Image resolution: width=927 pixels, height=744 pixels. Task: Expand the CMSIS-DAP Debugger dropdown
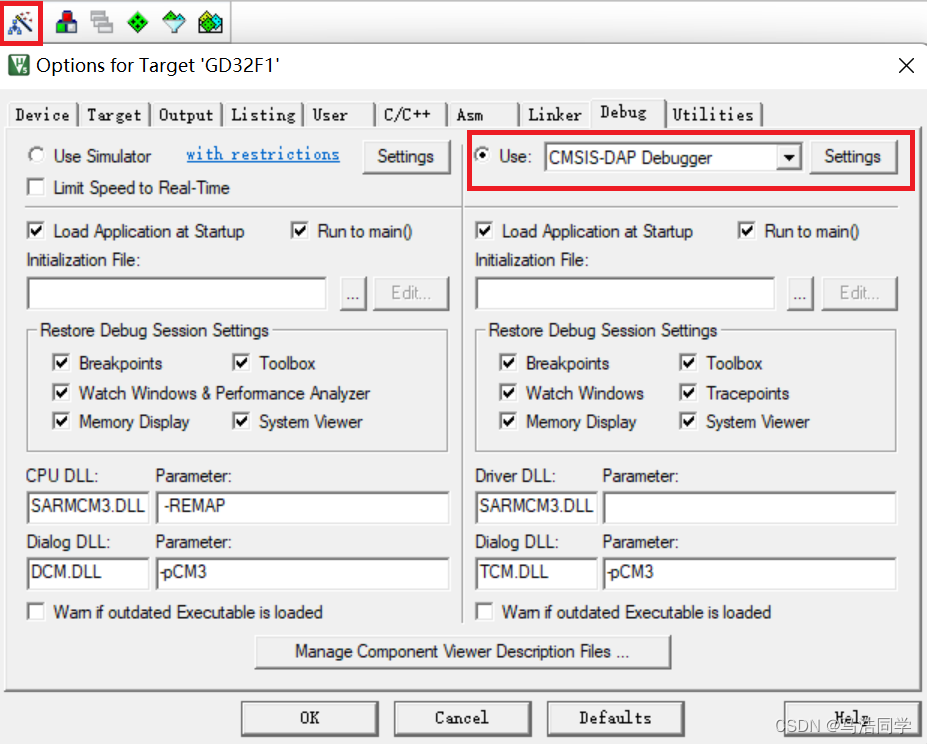pos(789,158)
